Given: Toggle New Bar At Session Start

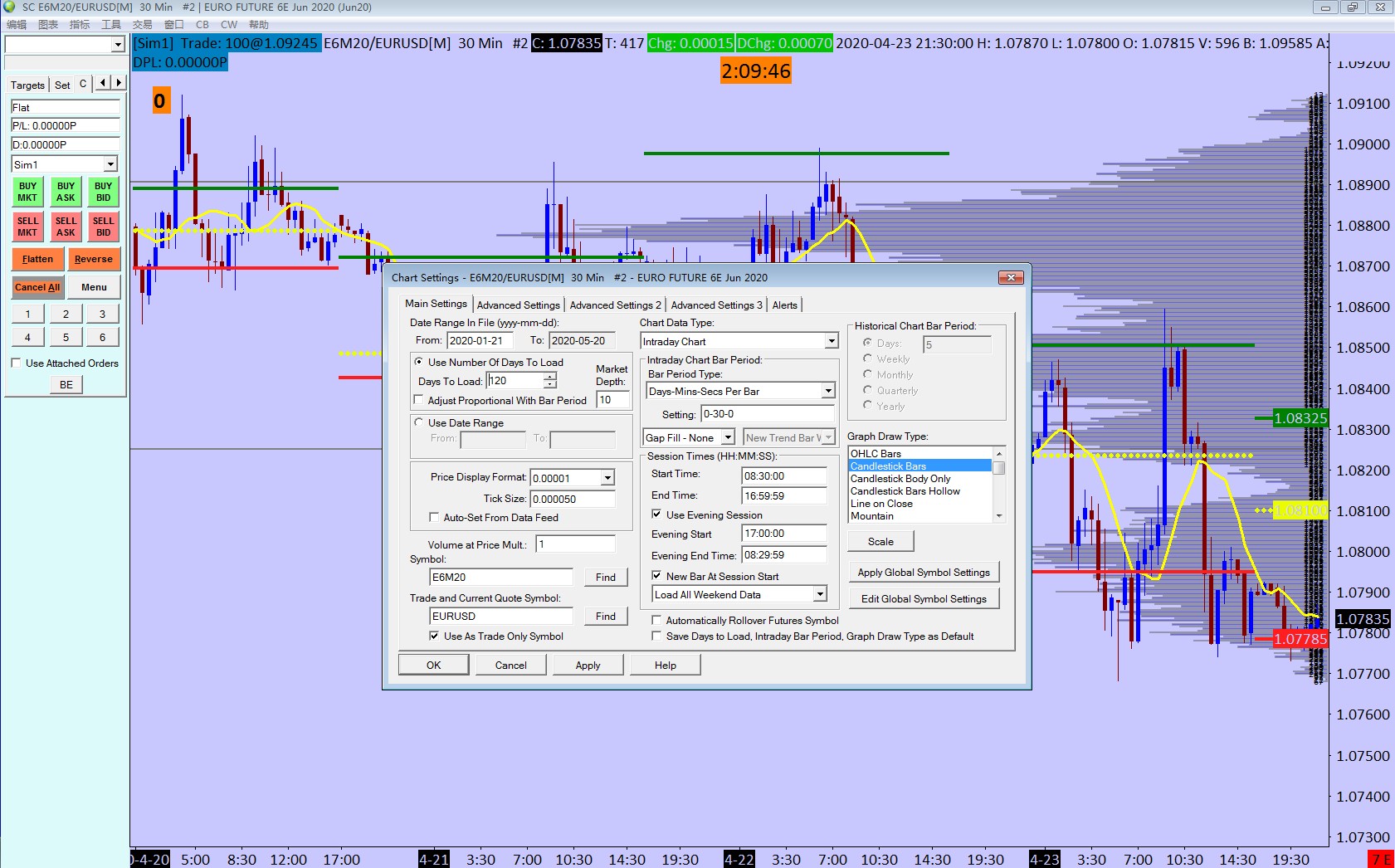Looking at the screenshot, I should click(656, 576).
